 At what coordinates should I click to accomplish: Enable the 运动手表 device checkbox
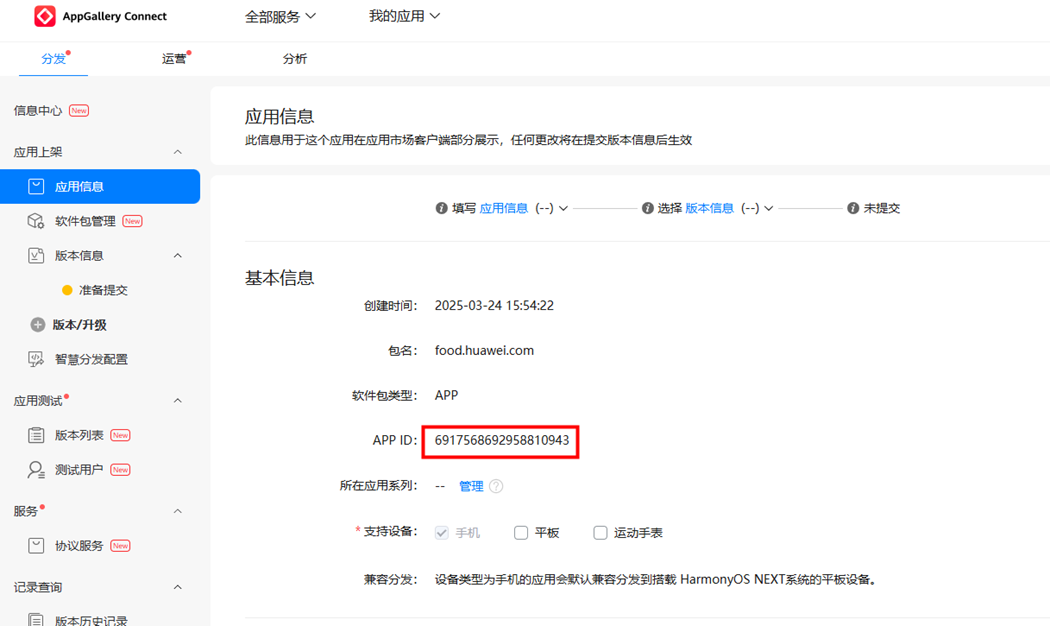pos(600,533)
